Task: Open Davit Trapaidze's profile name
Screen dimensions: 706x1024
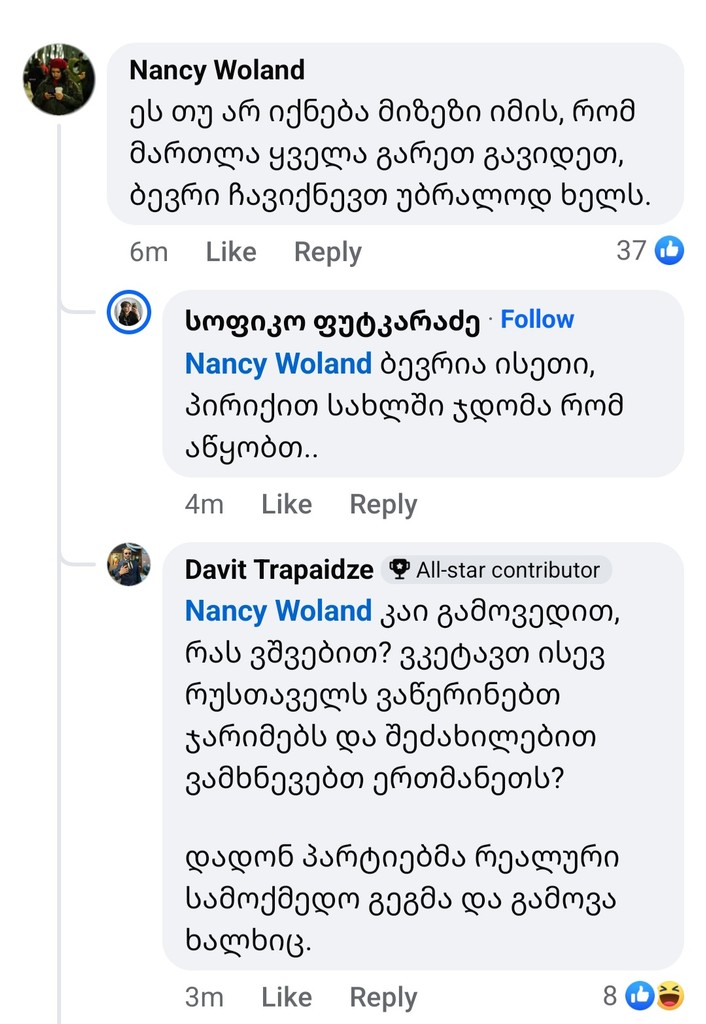Action: (279, 570)
